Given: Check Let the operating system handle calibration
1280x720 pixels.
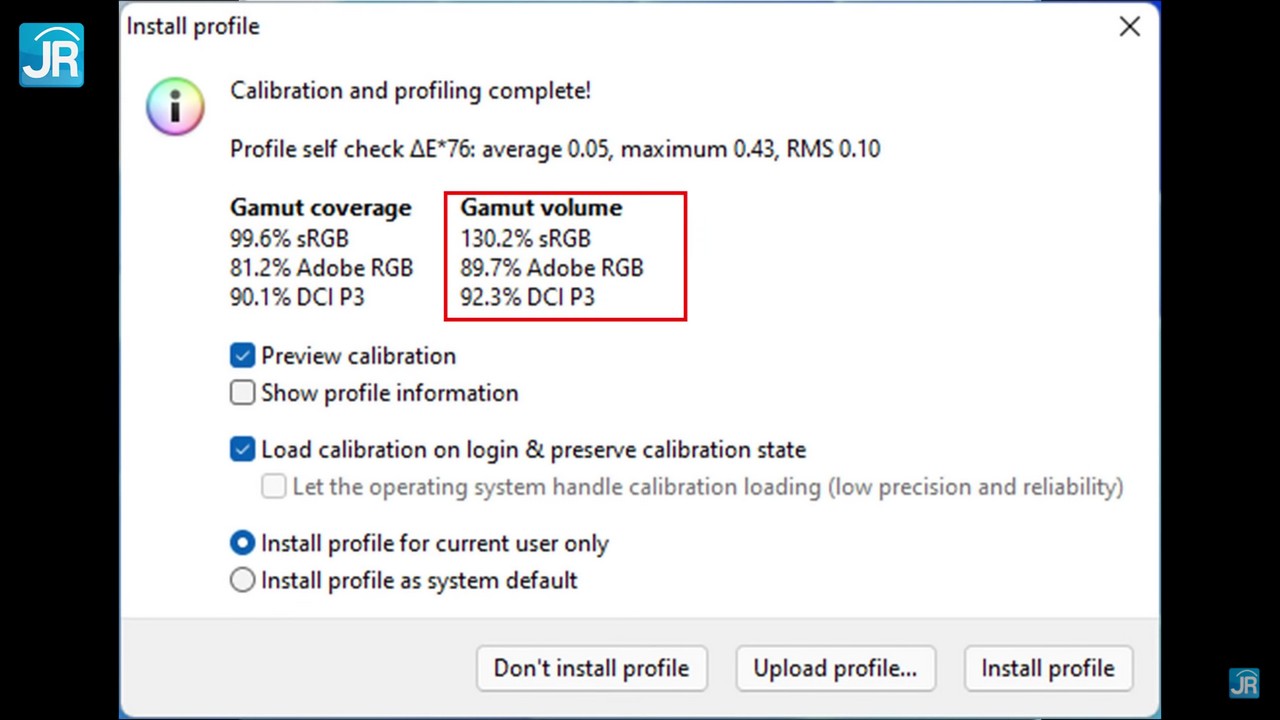Looking at the screenshot, I should tap(274, 487).
